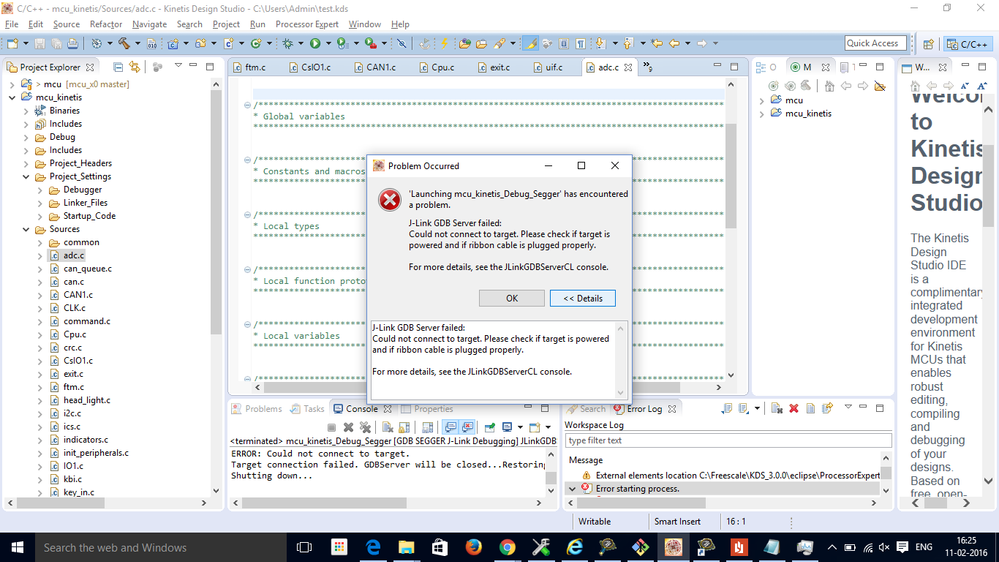The height and width of the screenshot is (562, 999).
Task: Show hidden editor tabs list
Action: coord(648,66)
